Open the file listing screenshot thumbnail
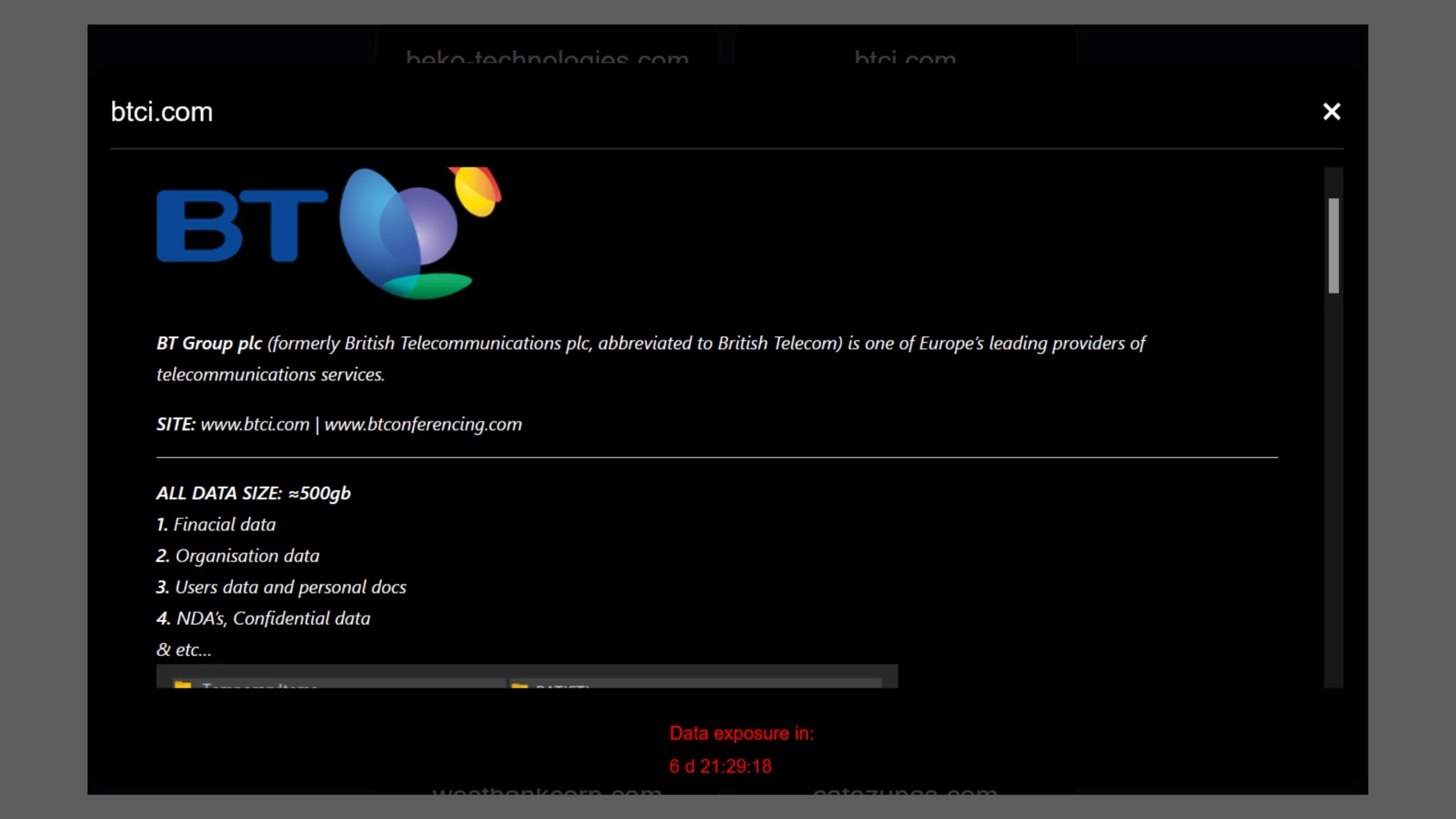This screenshot has width=1456, height=819. click(527, 676)
